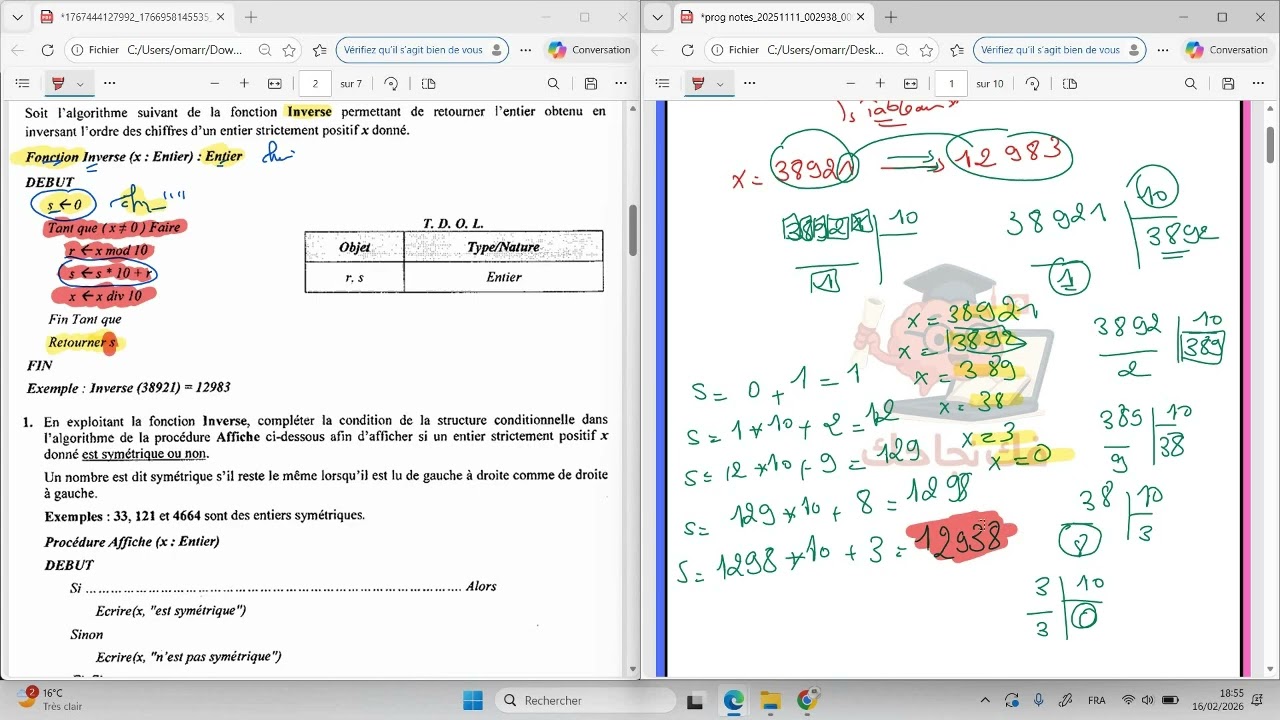Save the left PDF document

[591, 84]
